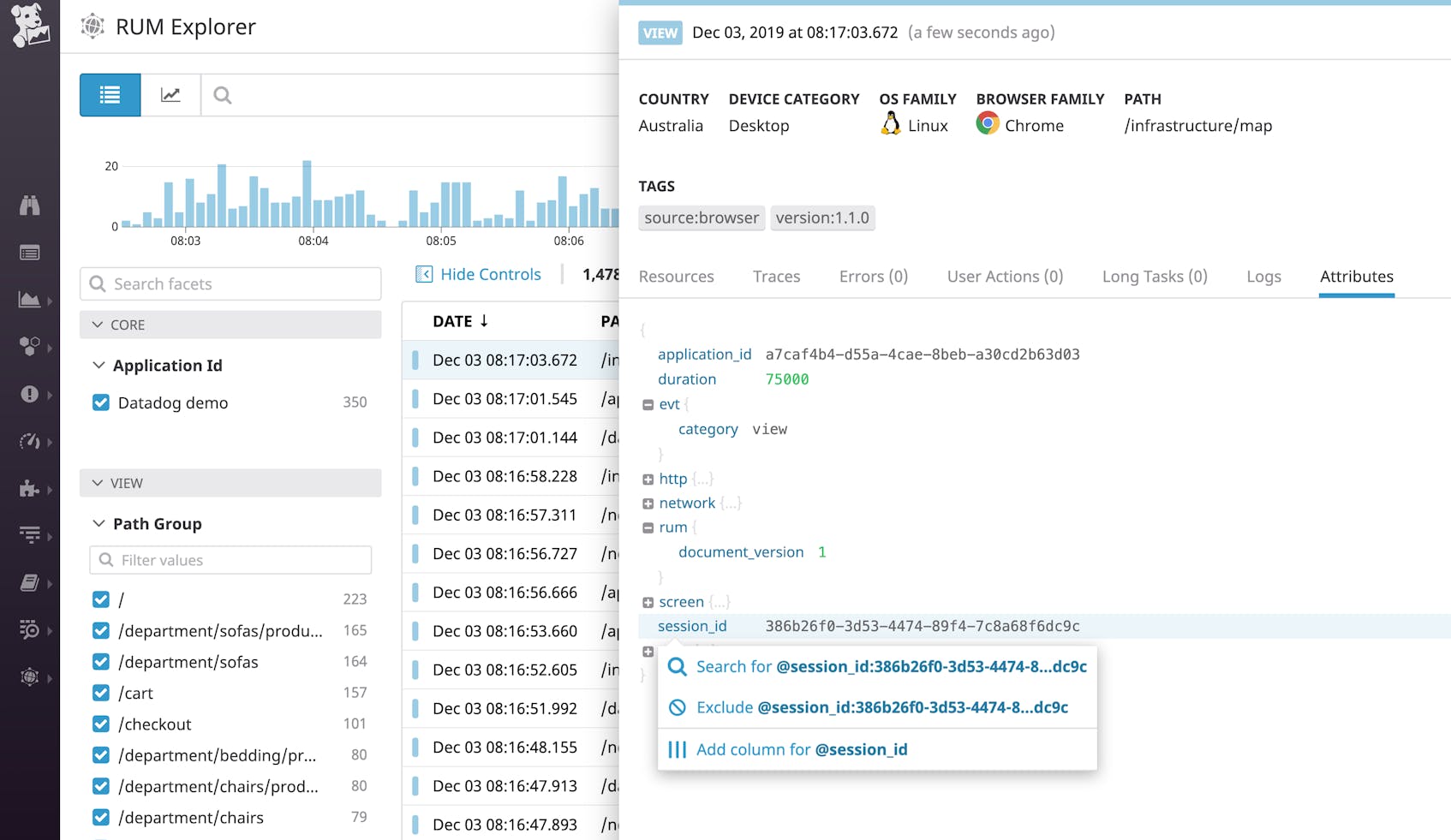The height and width of the screenshot is (840, 1451).
Task: Select Add column for @session_id
Action: [799, 749]
